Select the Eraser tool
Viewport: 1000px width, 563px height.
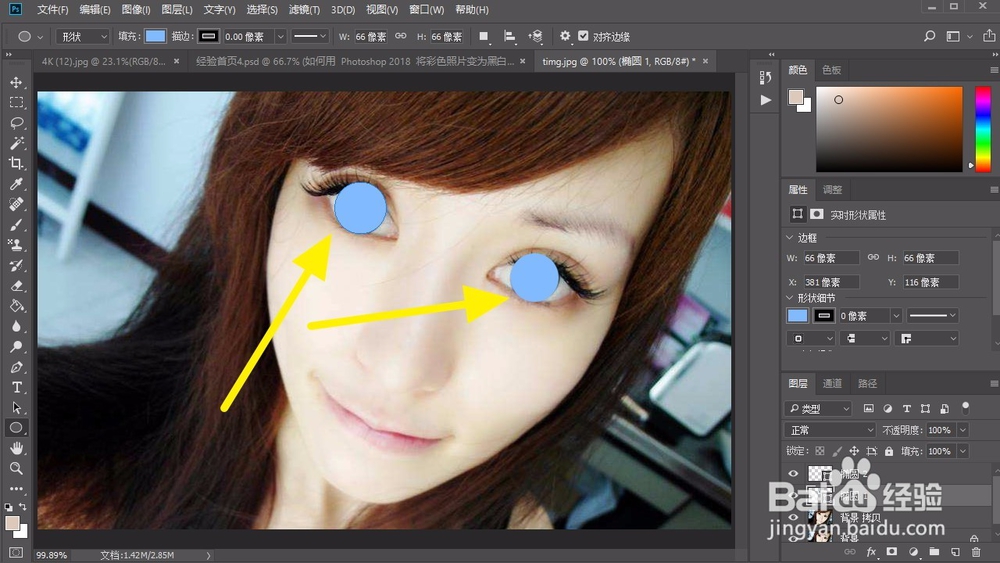[x=17, y=286]
